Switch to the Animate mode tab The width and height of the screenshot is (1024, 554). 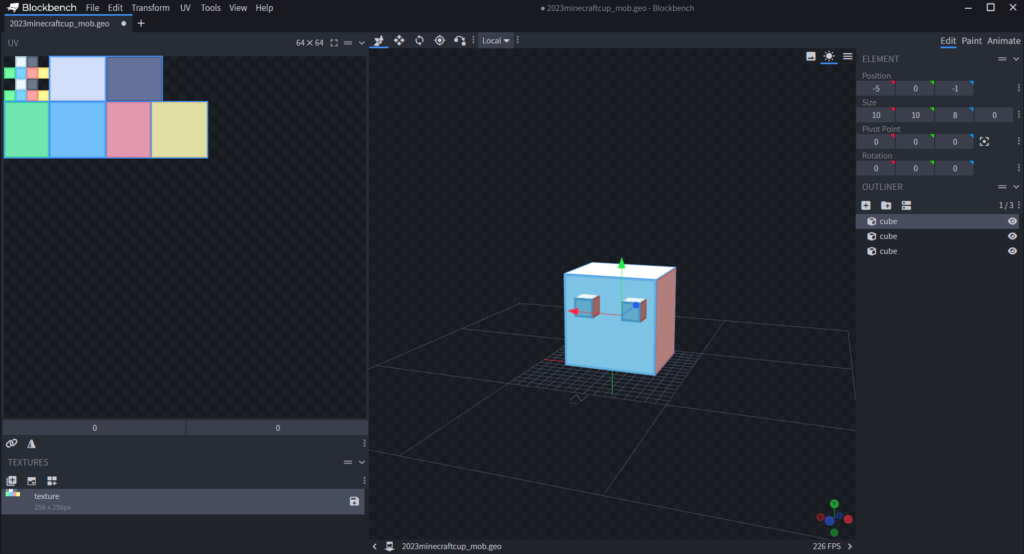(1004, 41)
